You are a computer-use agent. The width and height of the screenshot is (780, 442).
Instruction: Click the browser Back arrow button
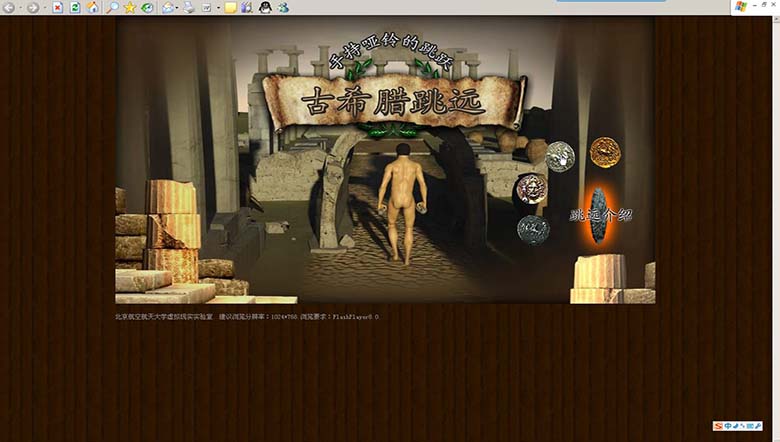coord(8,7)
